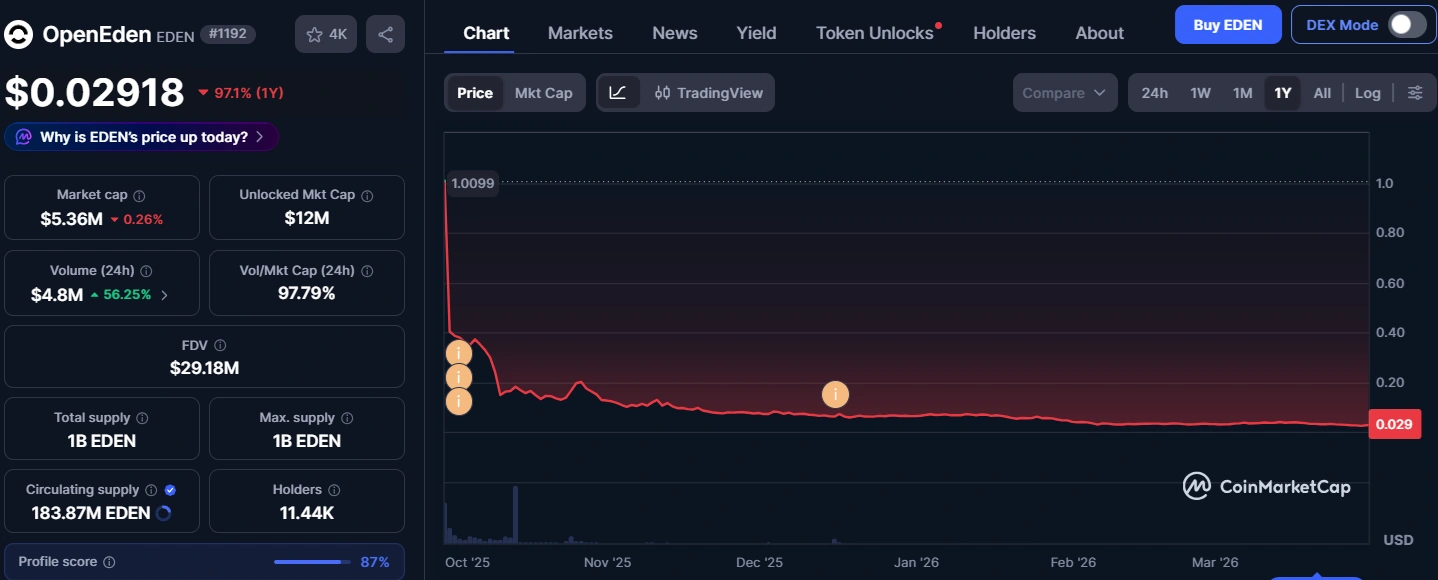Open info tooltip next to Market cap
1438x580 pixels.
point(137,194)
